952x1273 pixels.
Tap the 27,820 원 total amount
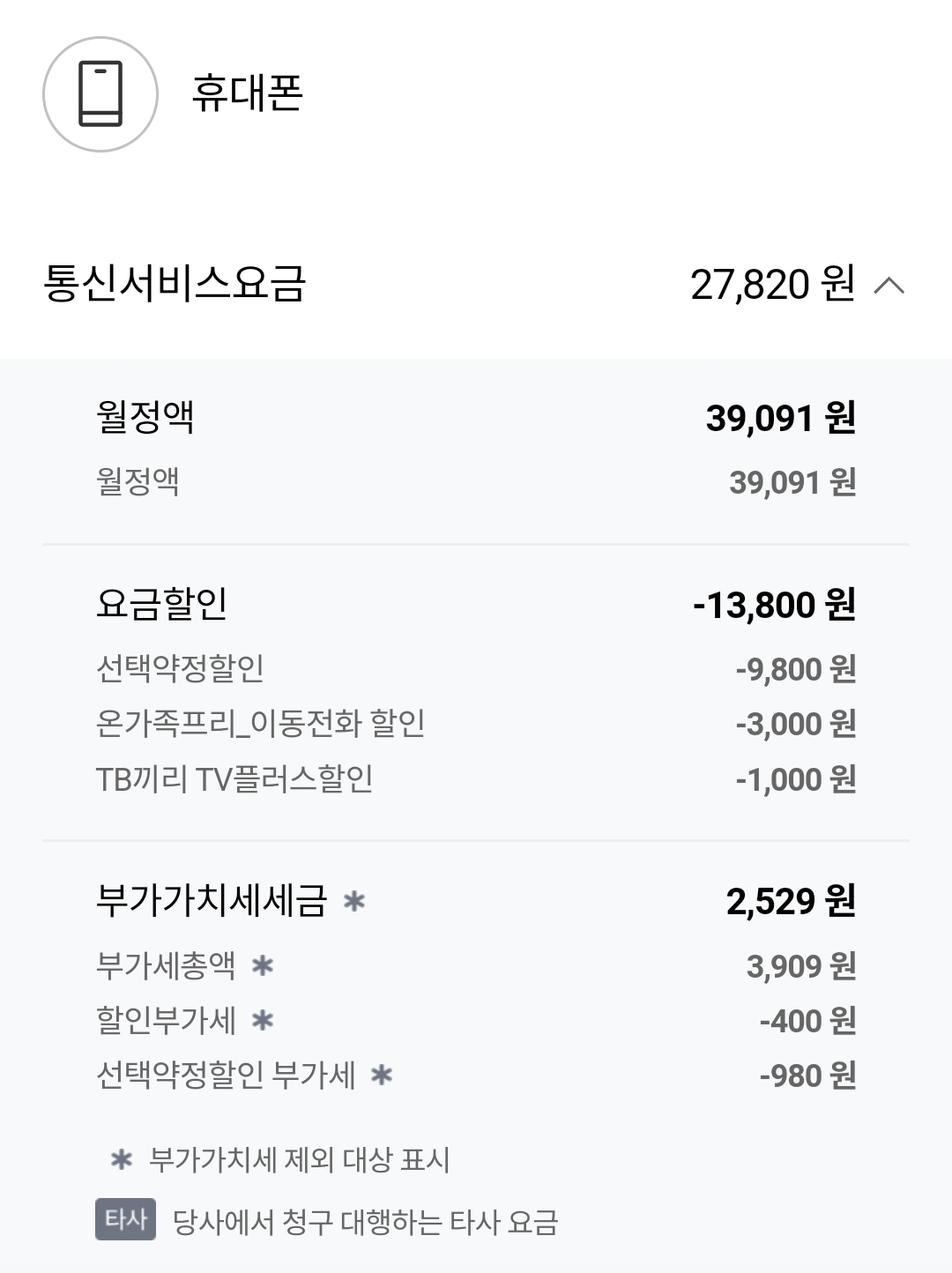click(x=772, y=285)
